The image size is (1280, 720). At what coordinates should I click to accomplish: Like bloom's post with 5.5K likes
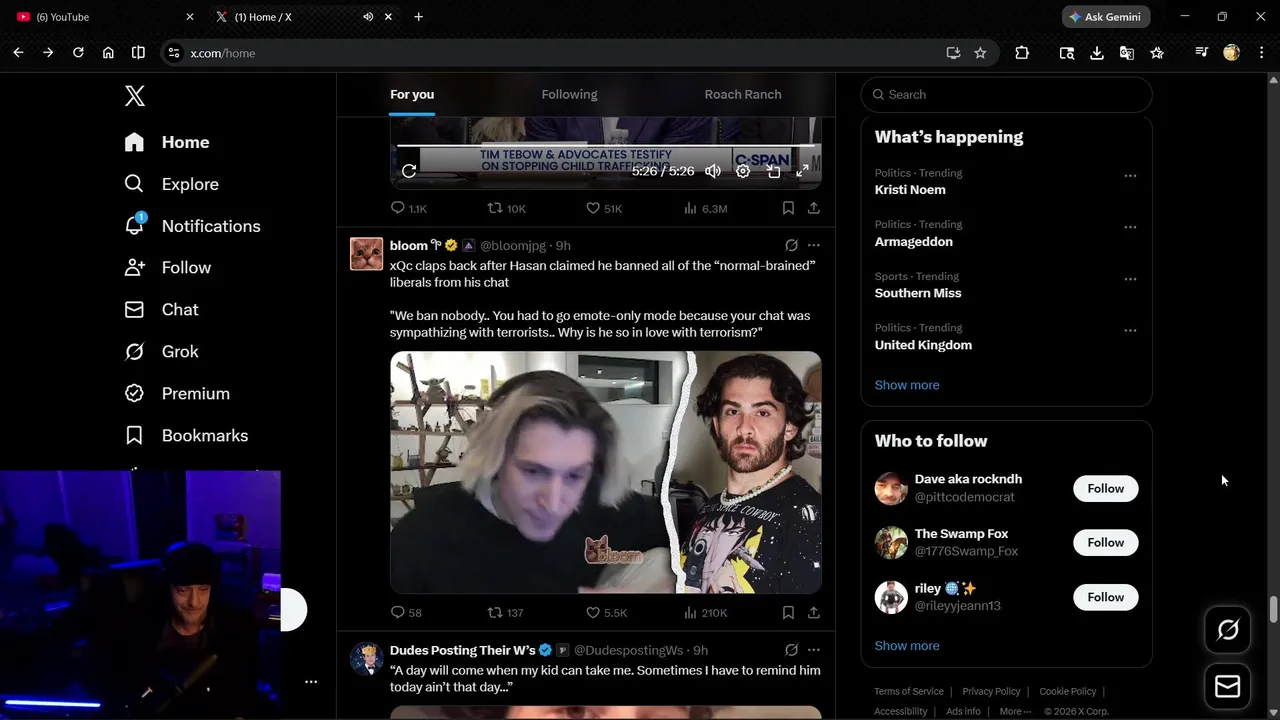pos(606,612)
